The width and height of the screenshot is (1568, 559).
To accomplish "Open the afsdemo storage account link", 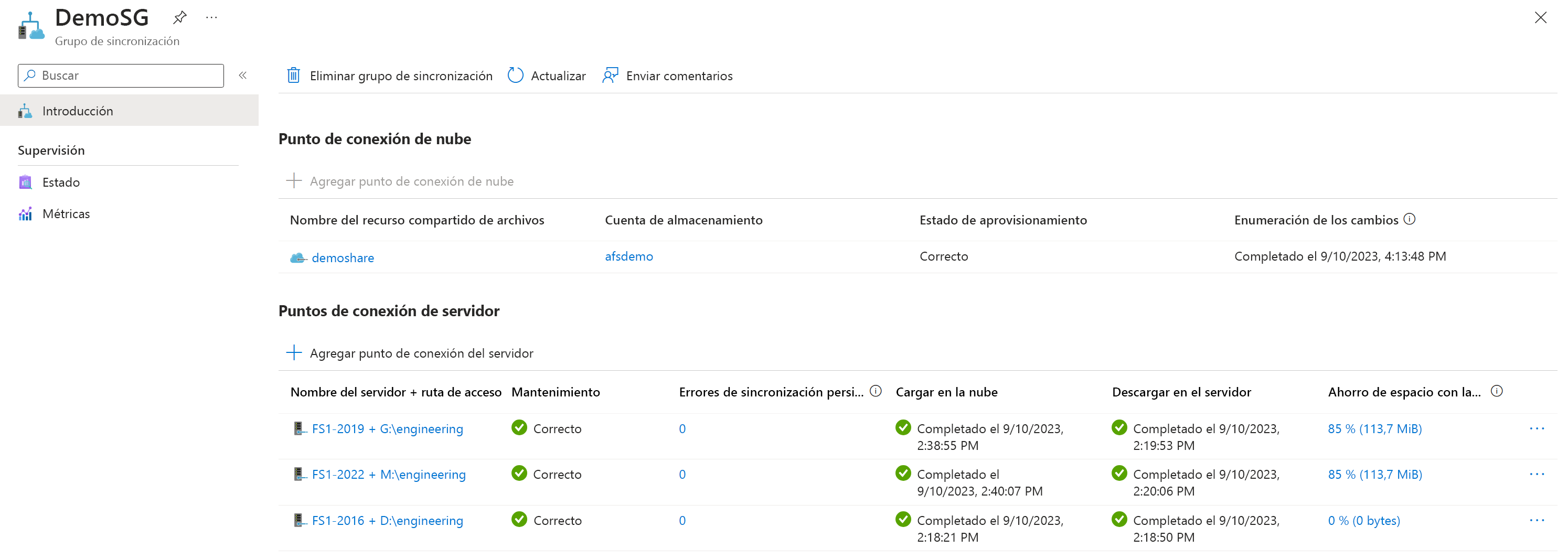I will click(x=629, y=256).
